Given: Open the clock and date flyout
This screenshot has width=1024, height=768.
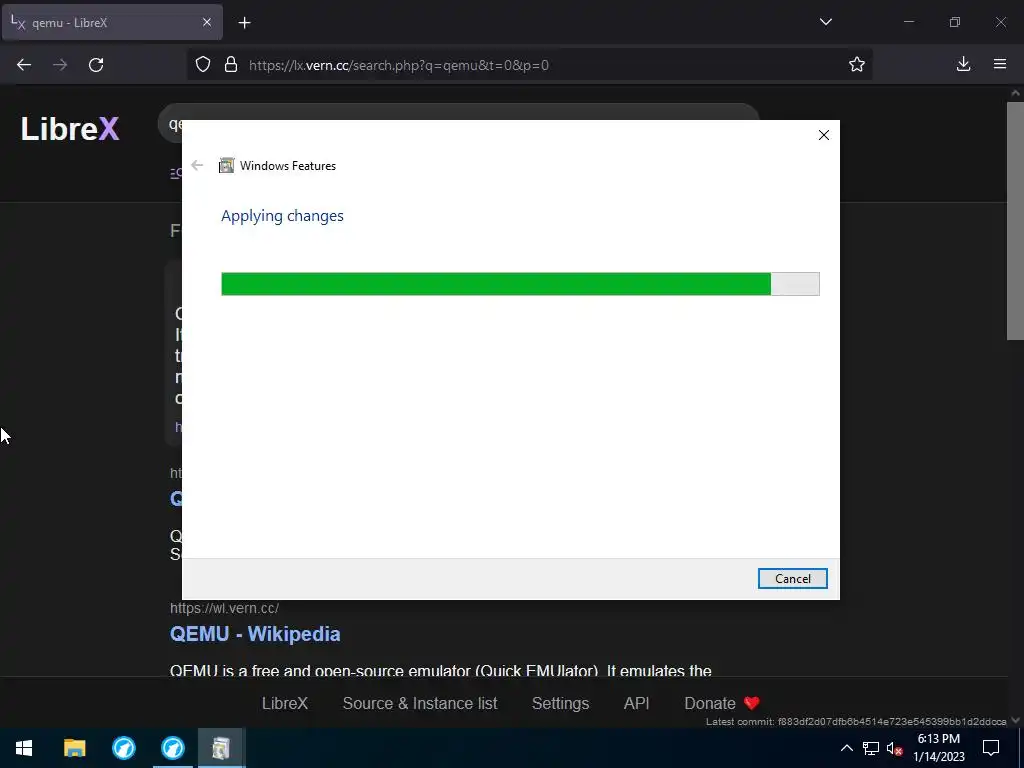Looking at the screenshot, I should tap(938, 748).
